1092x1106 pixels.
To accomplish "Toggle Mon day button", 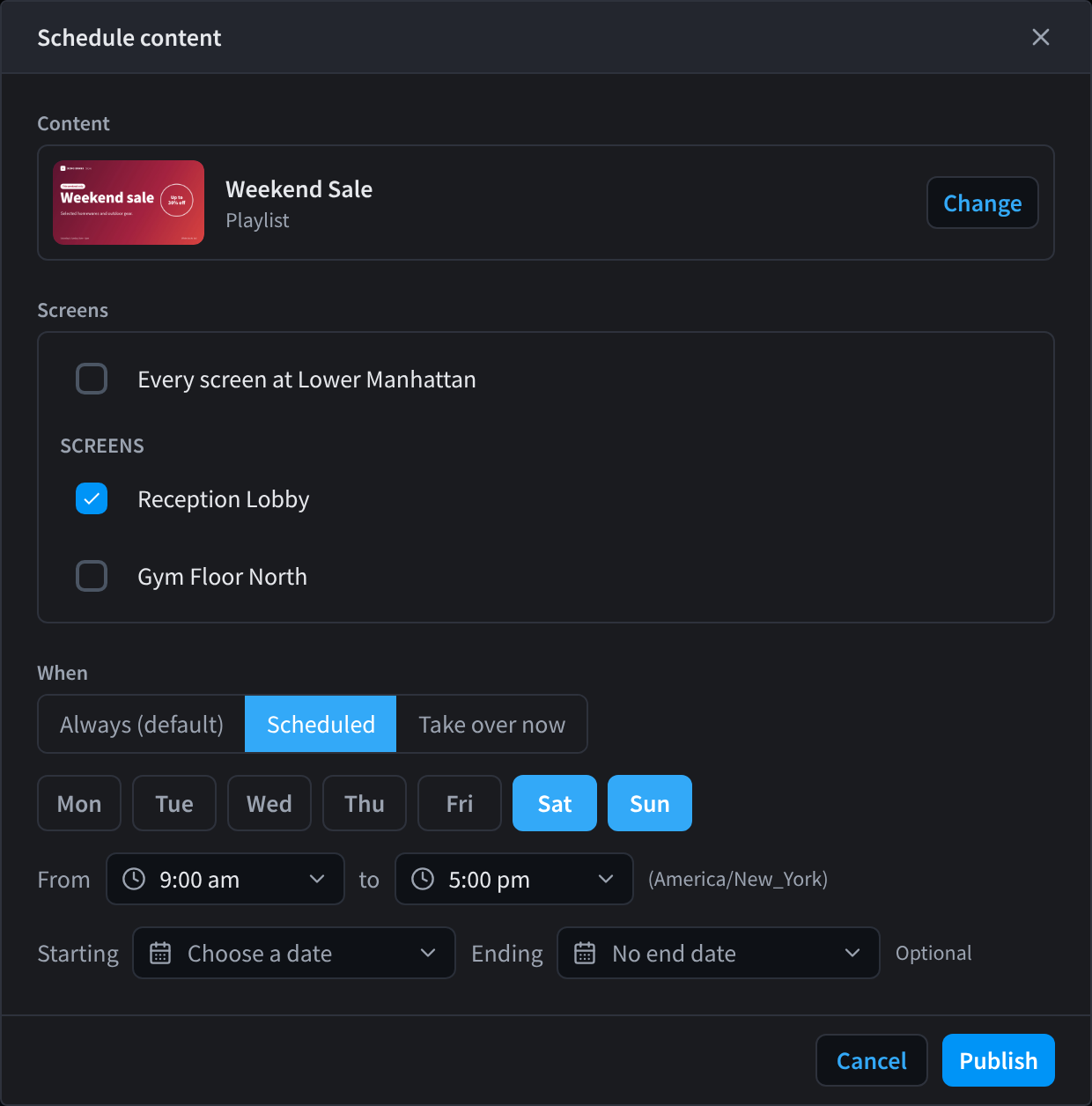I will (79, 803).
